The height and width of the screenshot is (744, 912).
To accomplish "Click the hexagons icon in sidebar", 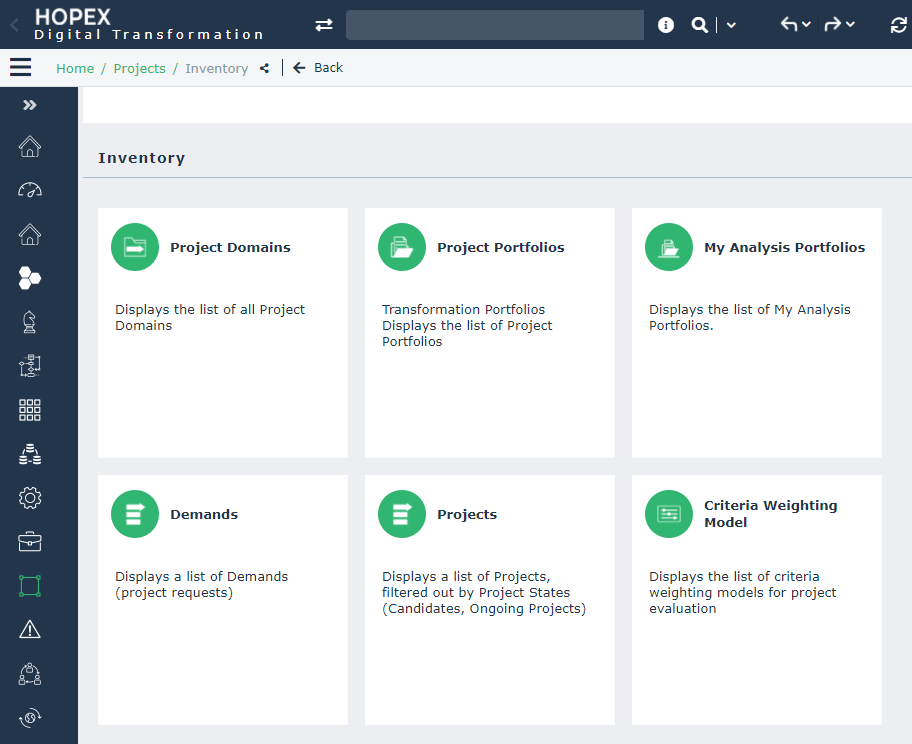I will tap(30, 278).
